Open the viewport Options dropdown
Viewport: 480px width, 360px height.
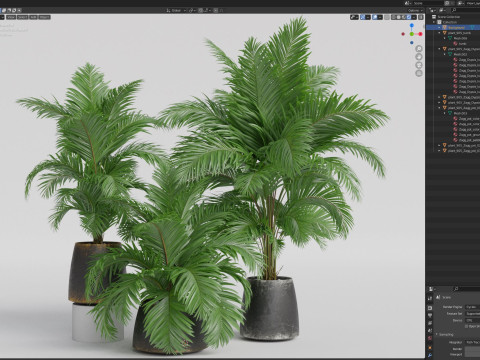(x=416, y=10)
